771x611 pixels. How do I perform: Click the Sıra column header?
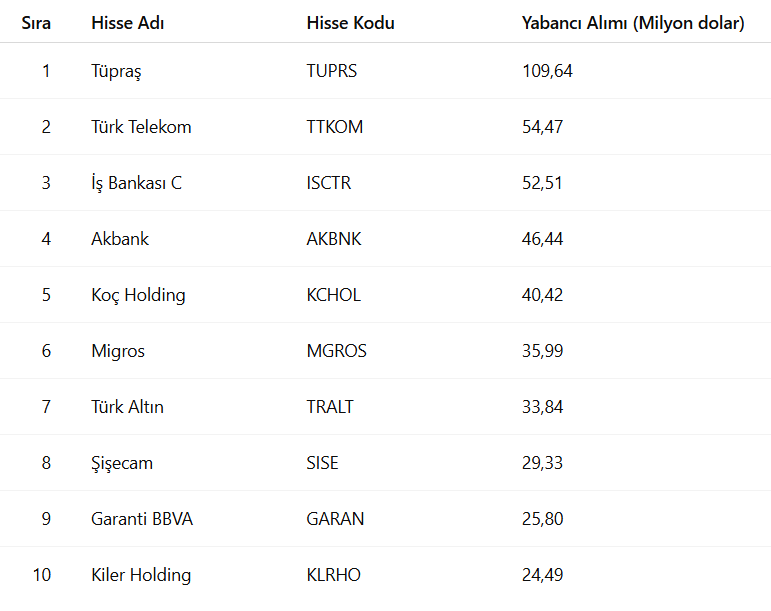pyautogui.click(x=36, y=23)
